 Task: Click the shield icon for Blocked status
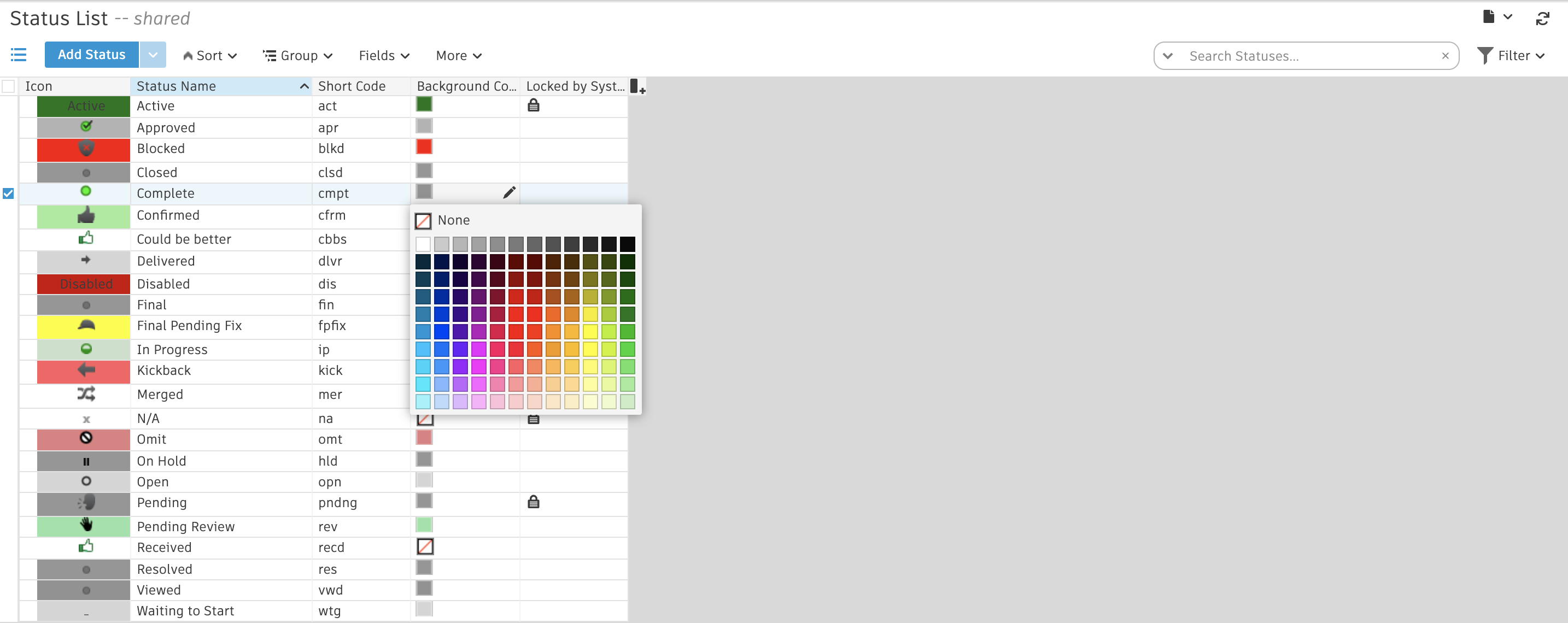(85, 149)
